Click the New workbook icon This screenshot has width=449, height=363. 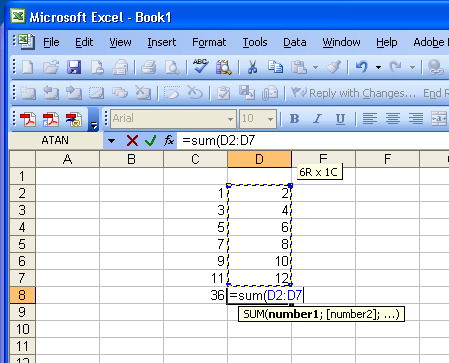[x=28, y=67]
